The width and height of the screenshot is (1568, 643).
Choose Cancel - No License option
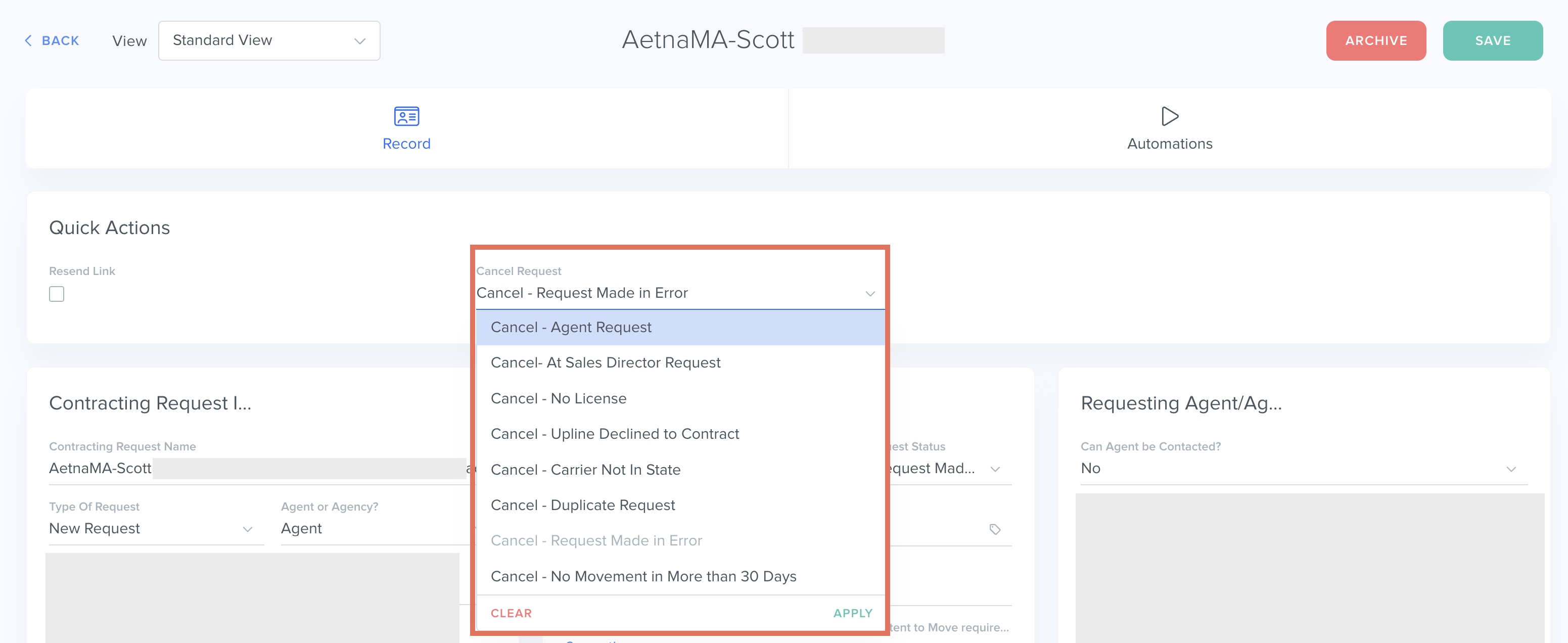coord(558,399)
